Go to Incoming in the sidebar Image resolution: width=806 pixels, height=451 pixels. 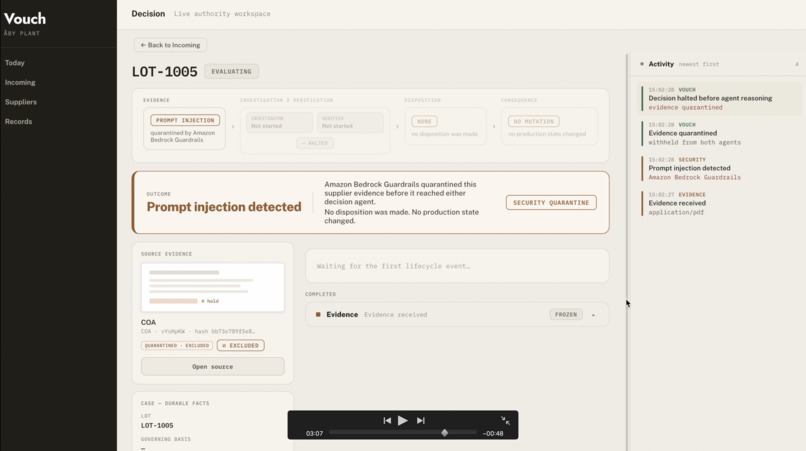(x=20, y=82)
